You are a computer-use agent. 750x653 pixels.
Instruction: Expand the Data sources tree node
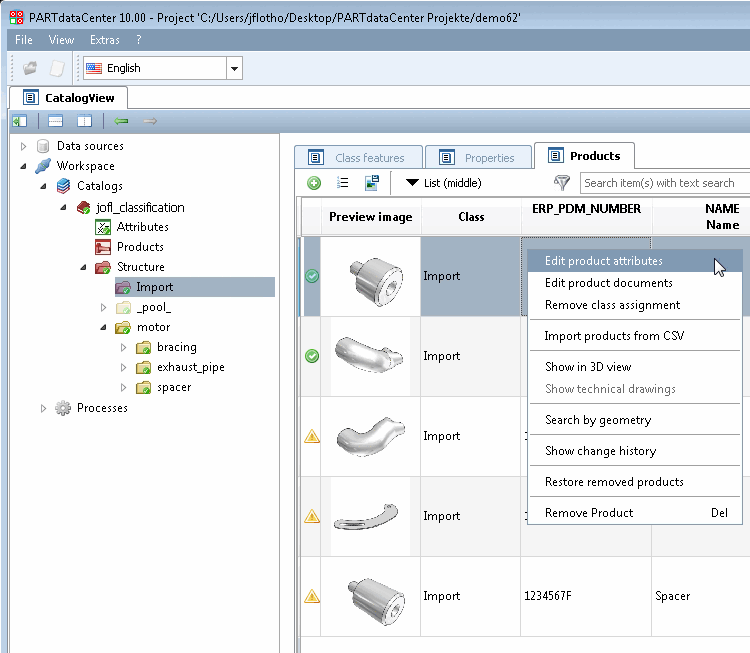point(23,146)
